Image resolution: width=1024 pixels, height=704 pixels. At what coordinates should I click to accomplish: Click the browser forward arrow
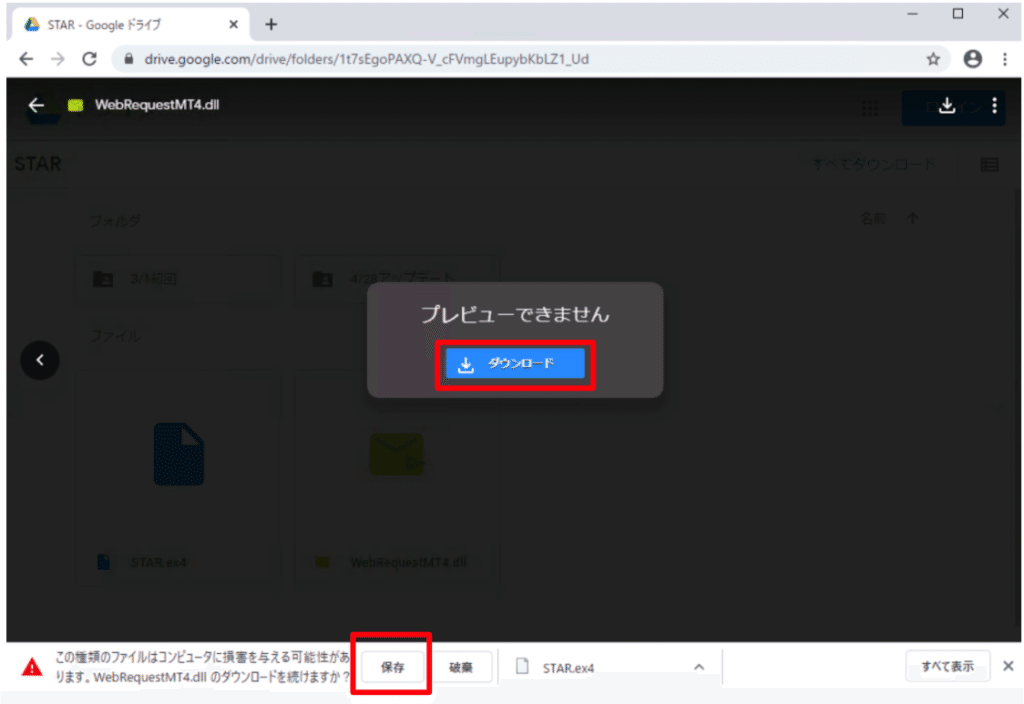[58, 59]
